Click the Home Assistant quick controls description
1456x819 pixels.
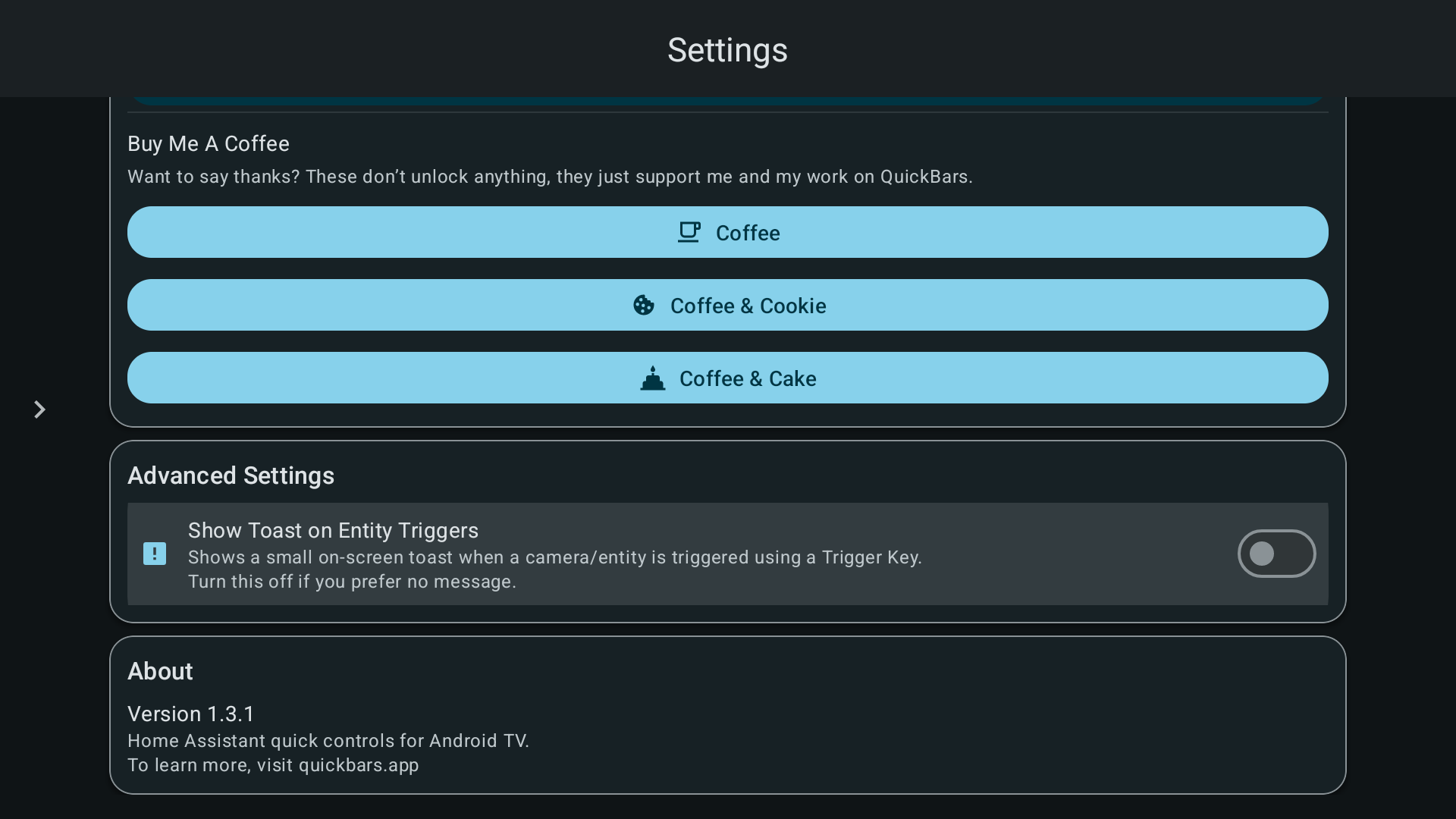328,741
